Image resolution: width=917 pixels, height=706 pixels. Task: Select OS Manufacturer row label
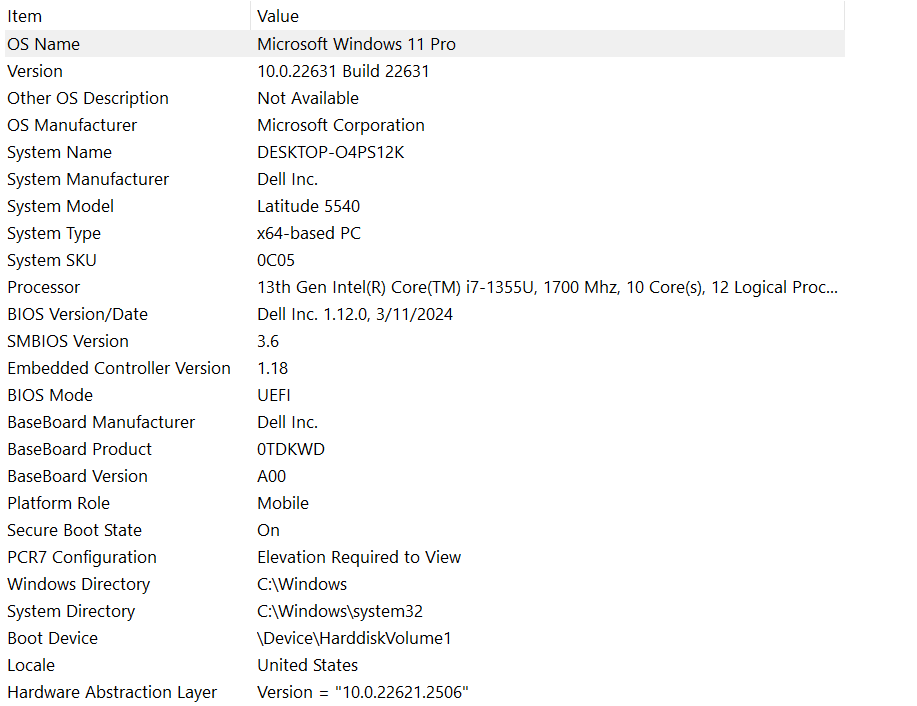pos(72,125)
